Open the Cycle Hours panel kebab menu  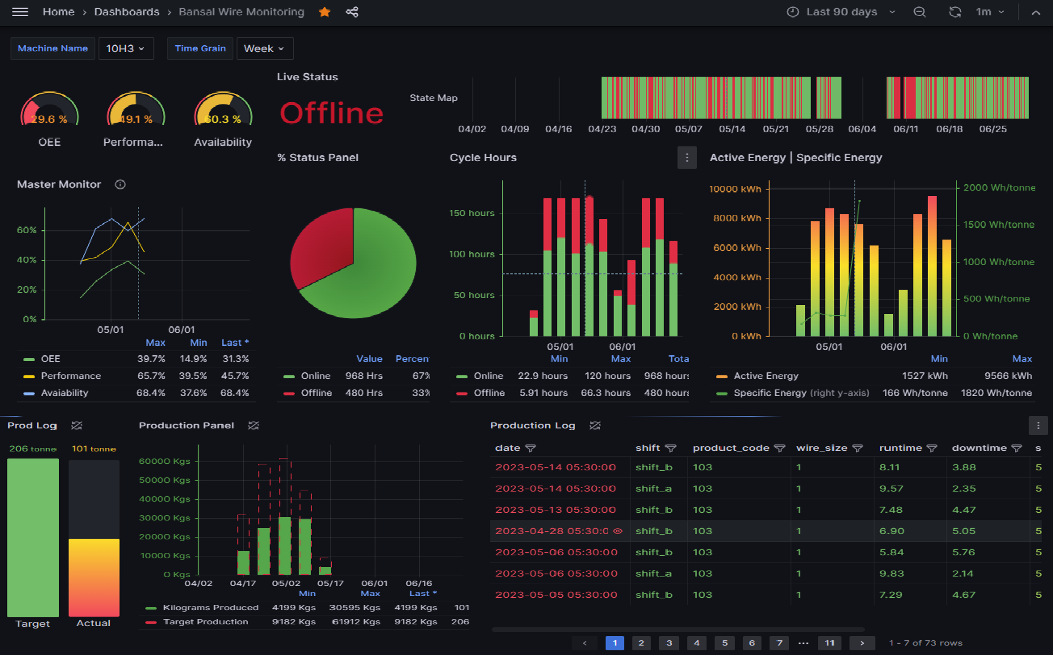point(686,157)
